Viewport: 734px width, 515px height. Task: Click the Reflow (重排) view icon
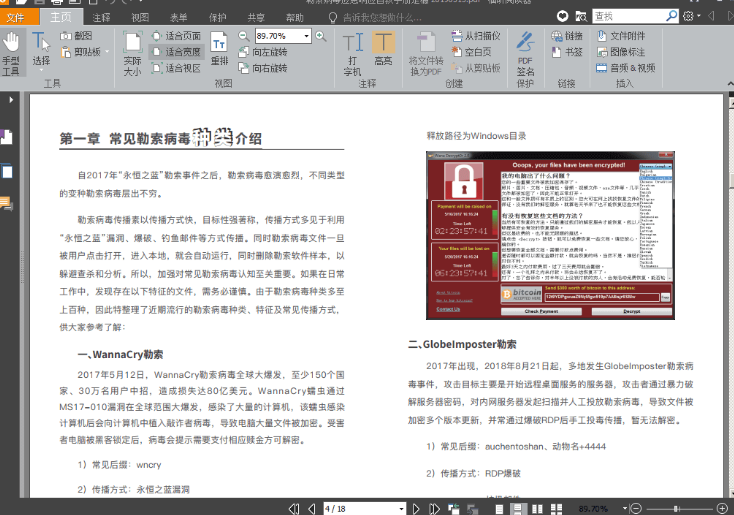click(x=219, y=48)
